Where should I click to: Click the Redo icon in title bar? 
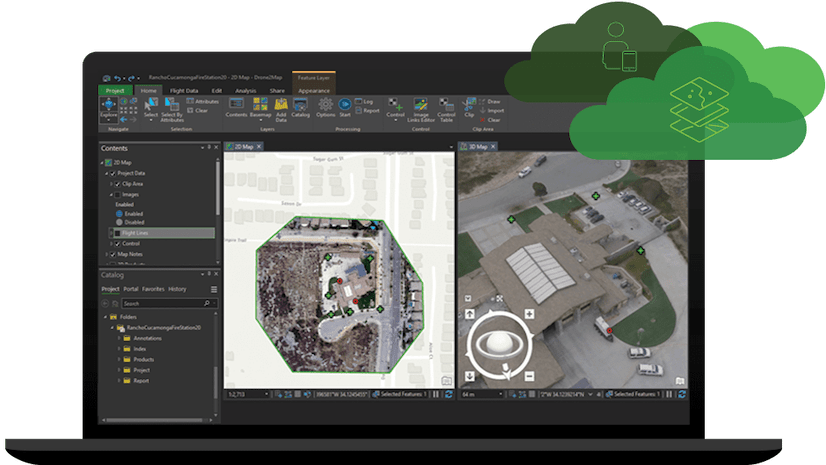(131, 78)
